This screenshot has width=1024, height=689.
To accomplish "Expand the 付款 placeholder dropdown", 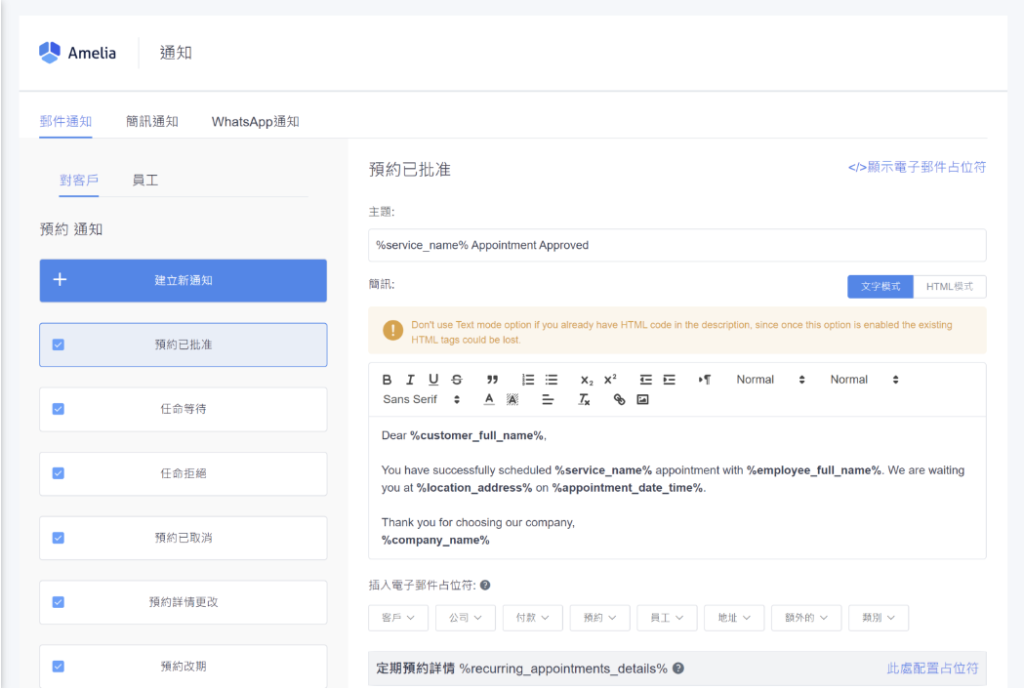I will (532, 617).
